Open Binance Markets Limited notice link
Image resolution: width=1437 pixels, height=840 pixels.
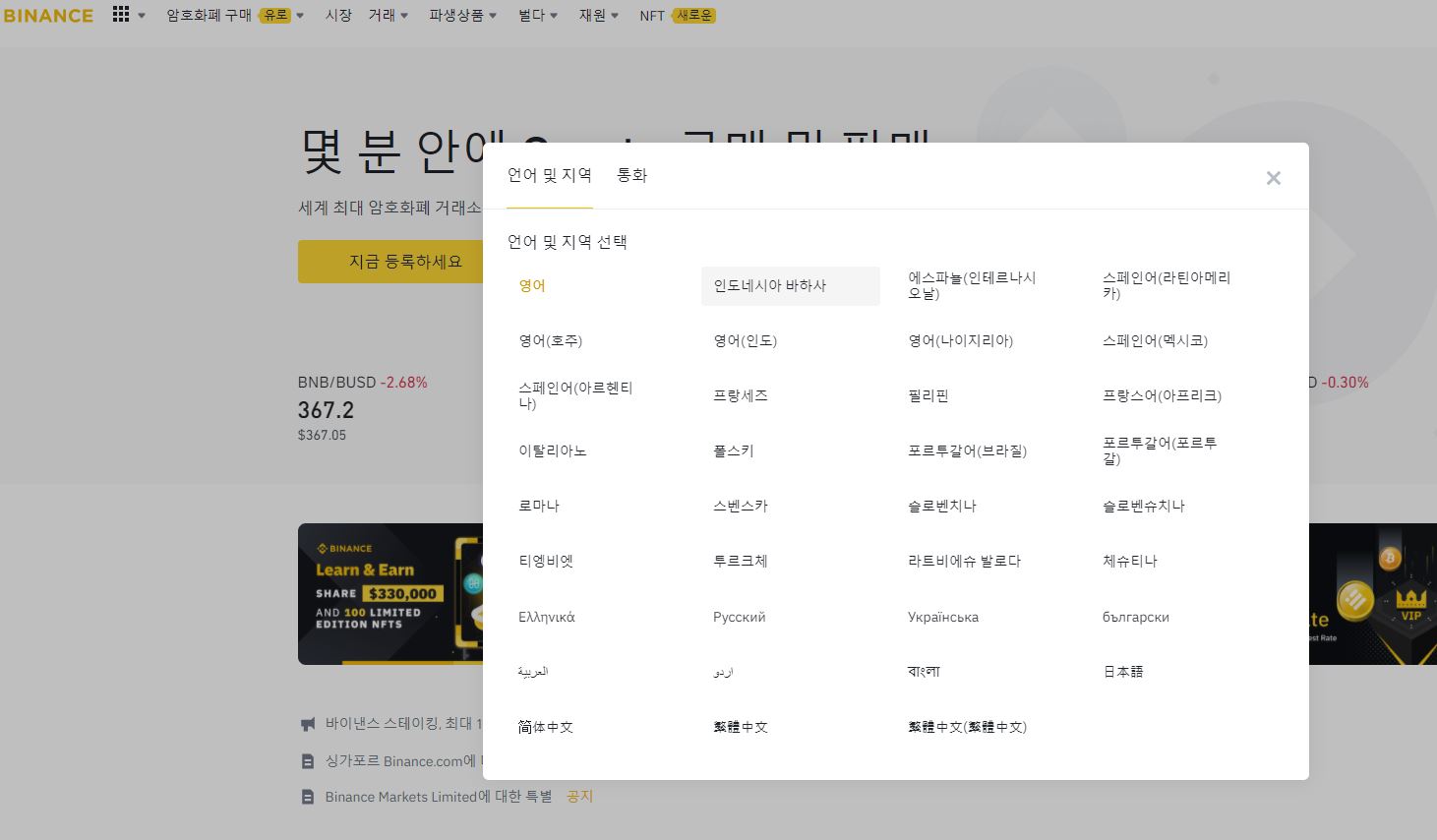[439, 797]
